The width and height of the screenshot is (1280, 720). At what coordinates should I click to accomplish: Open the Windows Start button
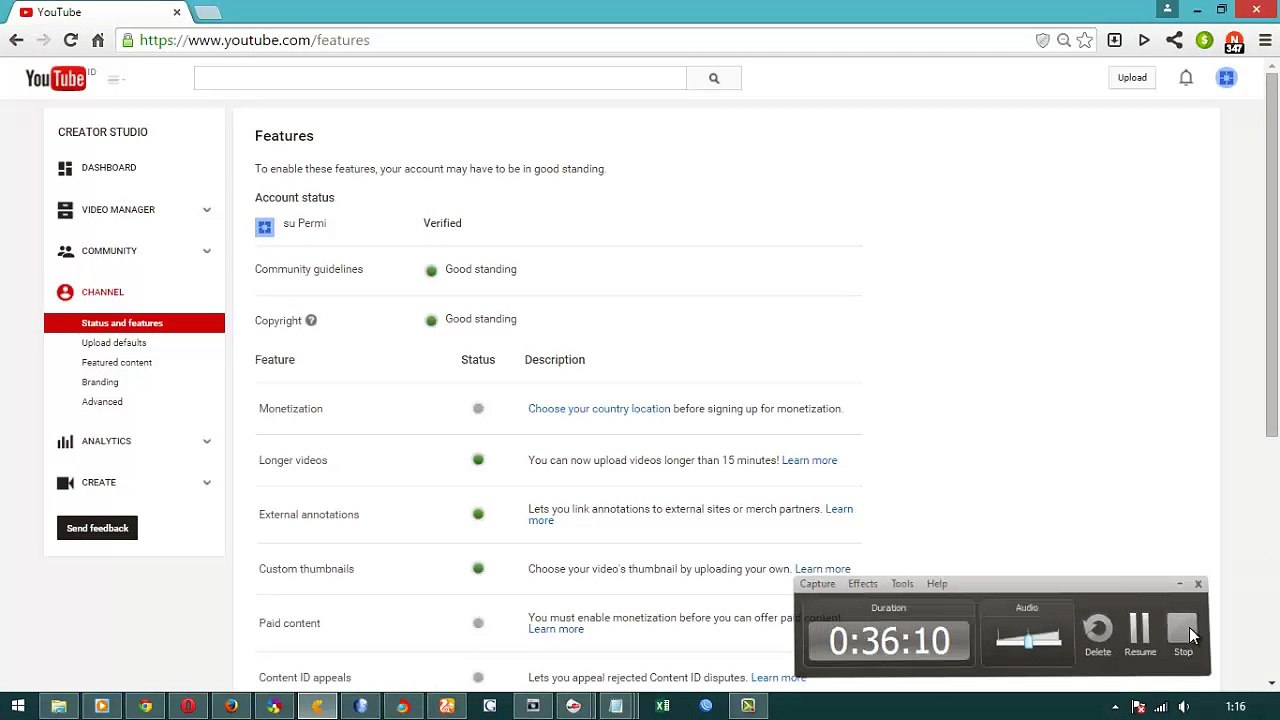coord(17,706)
